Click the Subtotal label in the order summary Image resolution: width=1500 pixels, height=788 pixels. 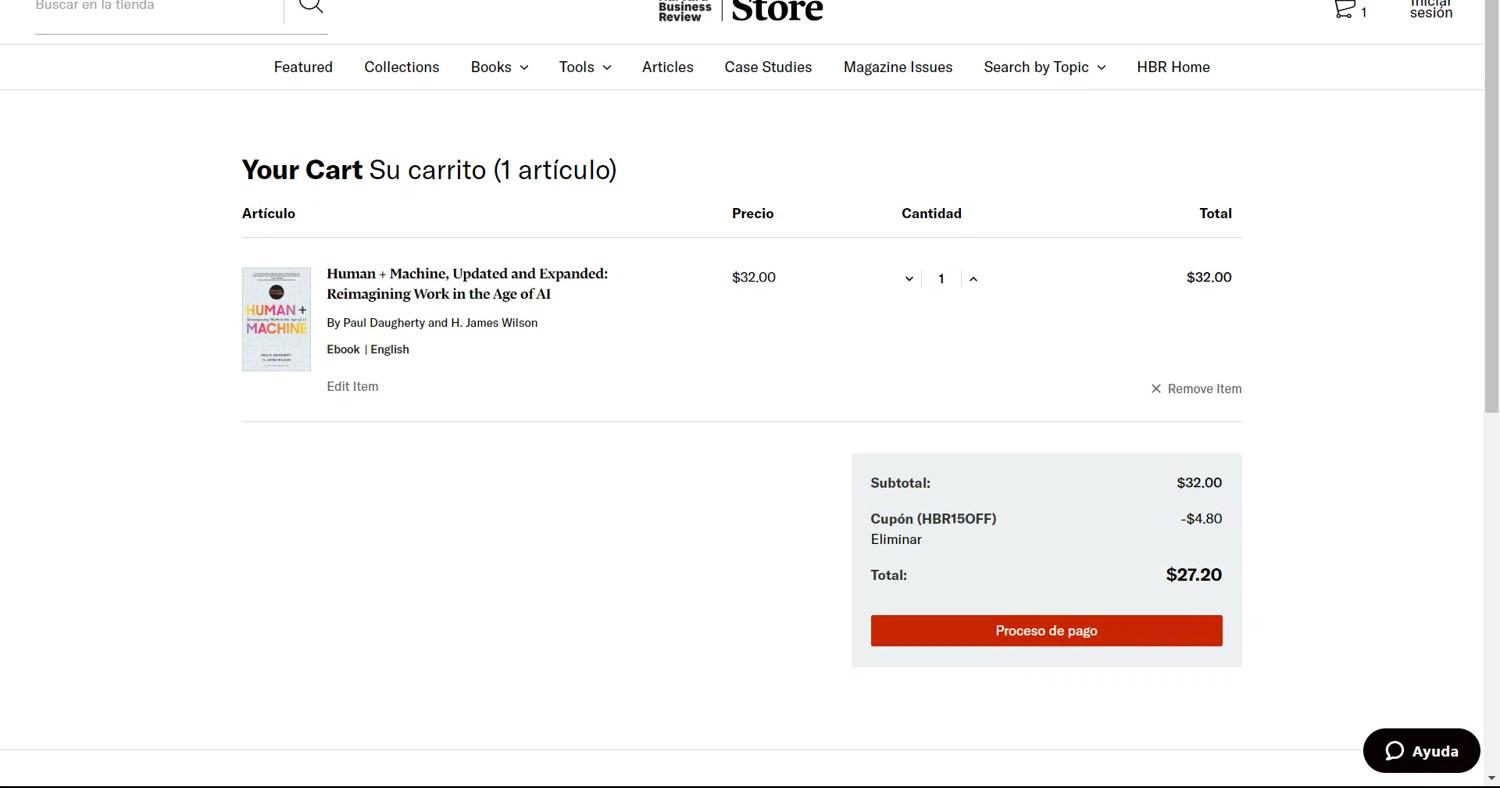coord(900,483)
